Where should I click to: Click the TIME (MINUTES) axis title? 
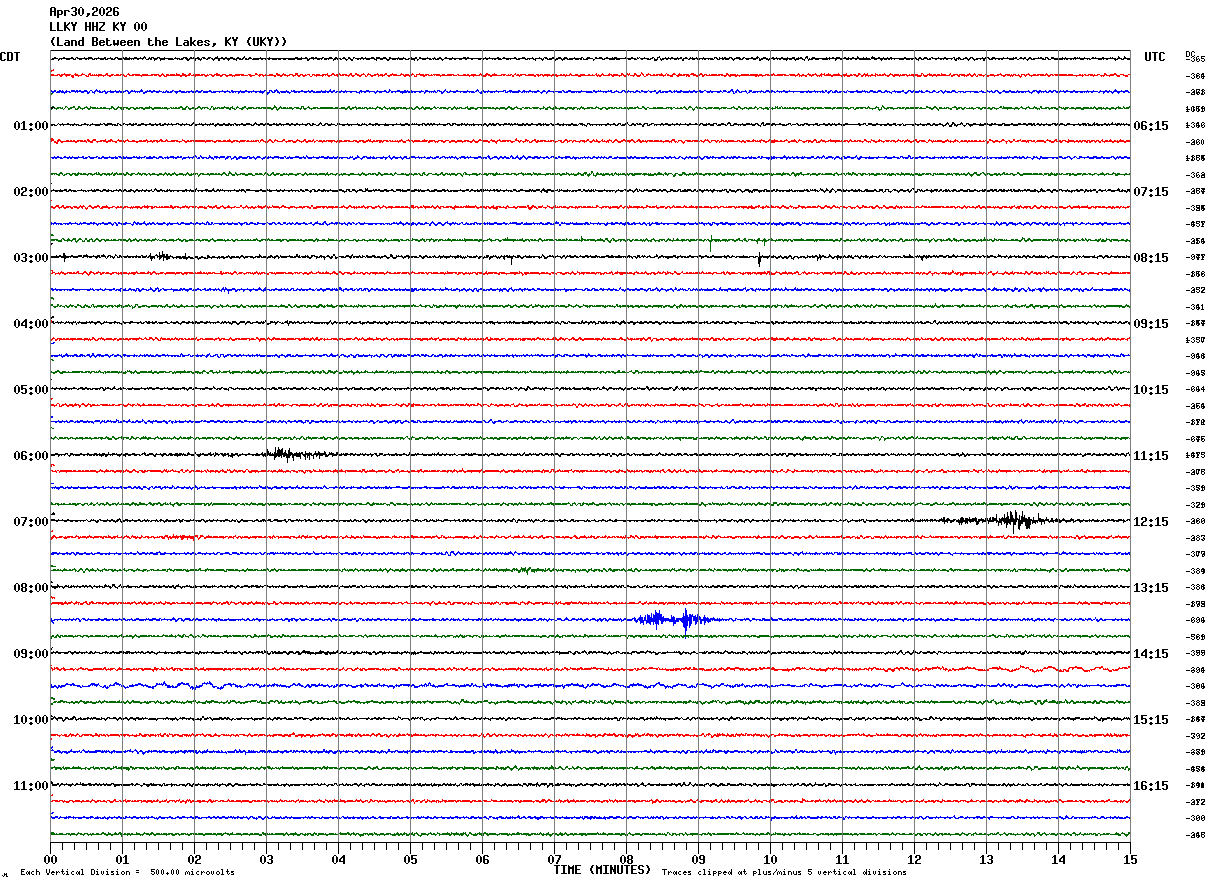(x=602, y=870)
